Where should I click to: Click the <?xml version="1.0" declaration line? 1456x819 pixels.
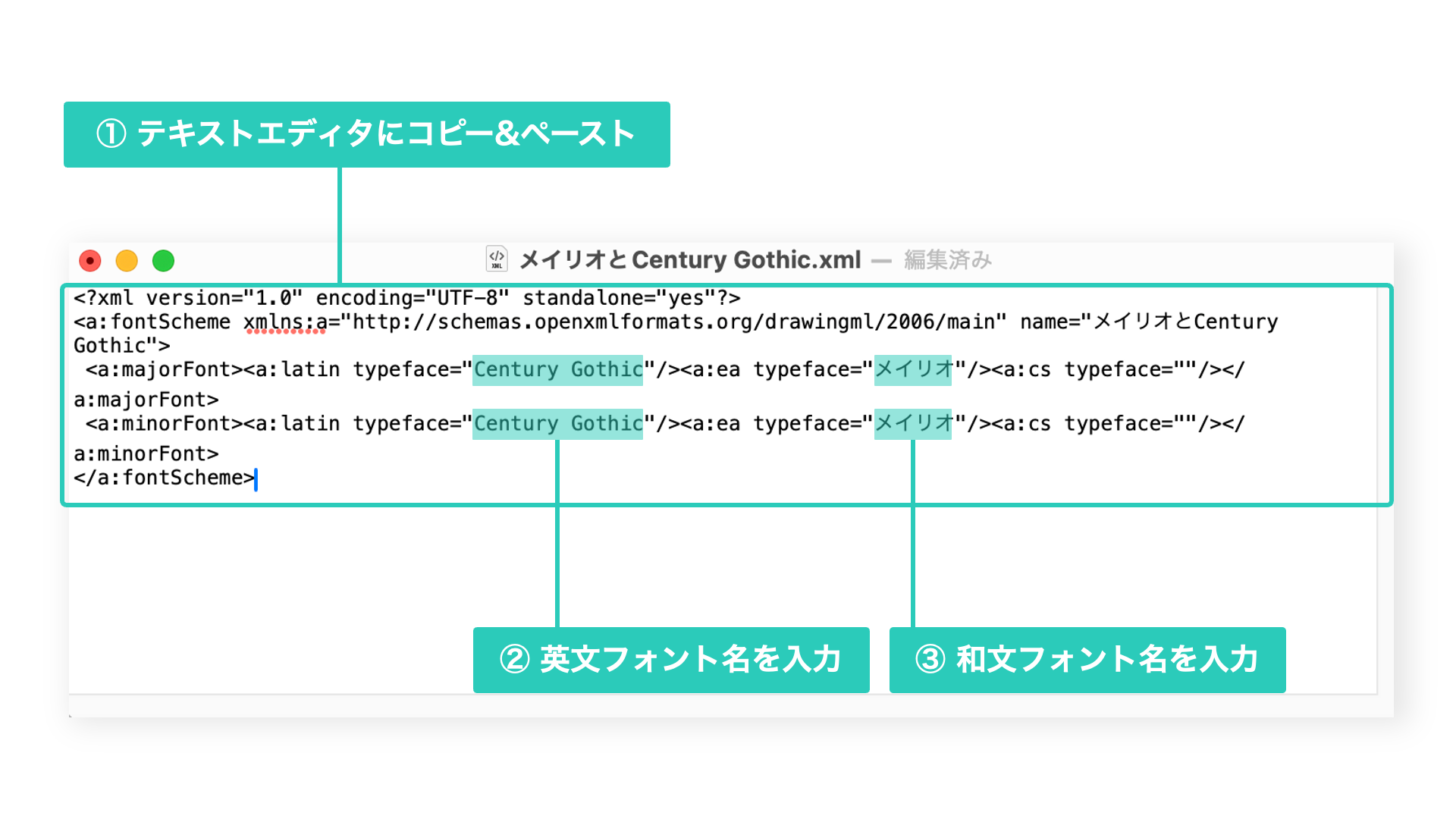coord(407,298)
